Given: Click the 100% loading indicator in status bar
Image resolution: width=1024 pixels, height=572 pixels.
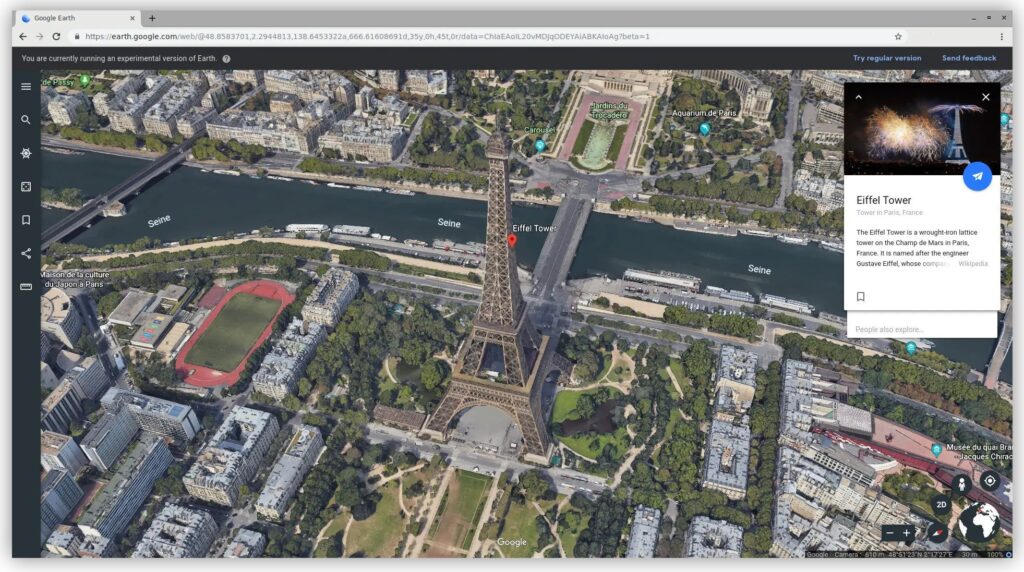Looking at the screenshot, I should click(995, 554).
